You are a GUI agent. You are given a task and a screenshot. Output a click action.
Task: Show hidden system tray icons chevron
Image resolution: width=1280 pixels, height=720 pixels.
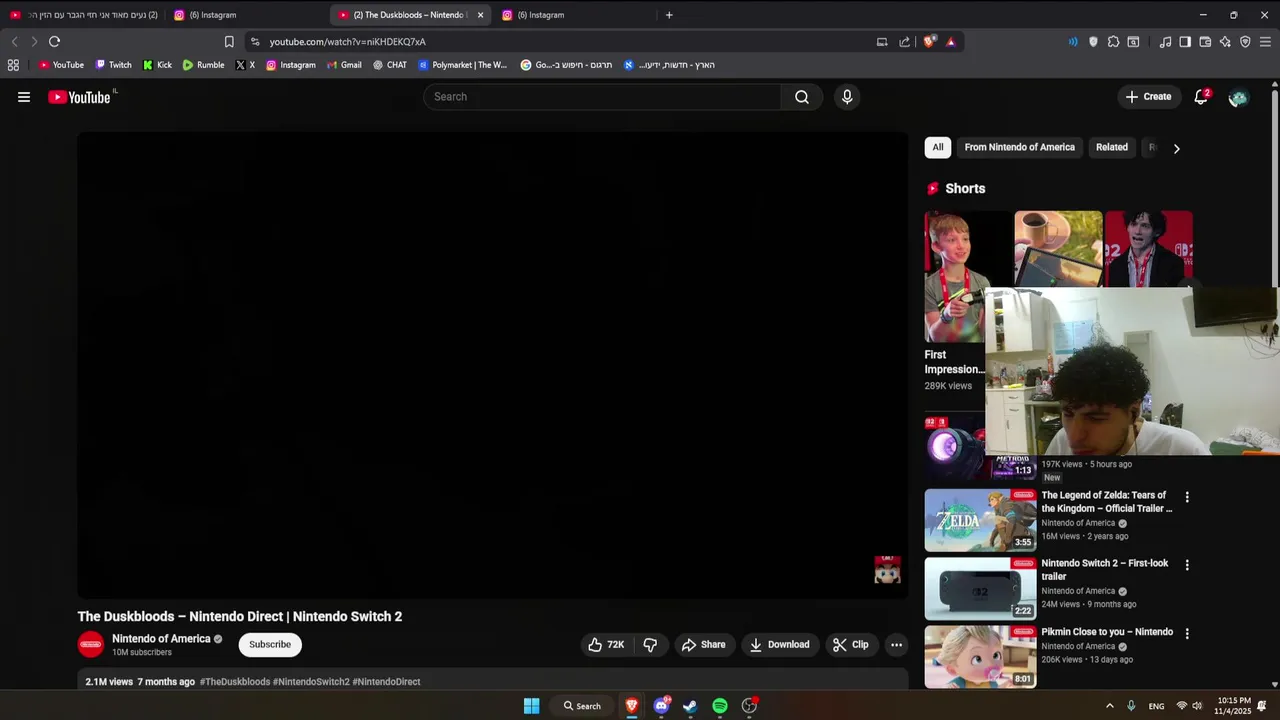click(1109, 706)
